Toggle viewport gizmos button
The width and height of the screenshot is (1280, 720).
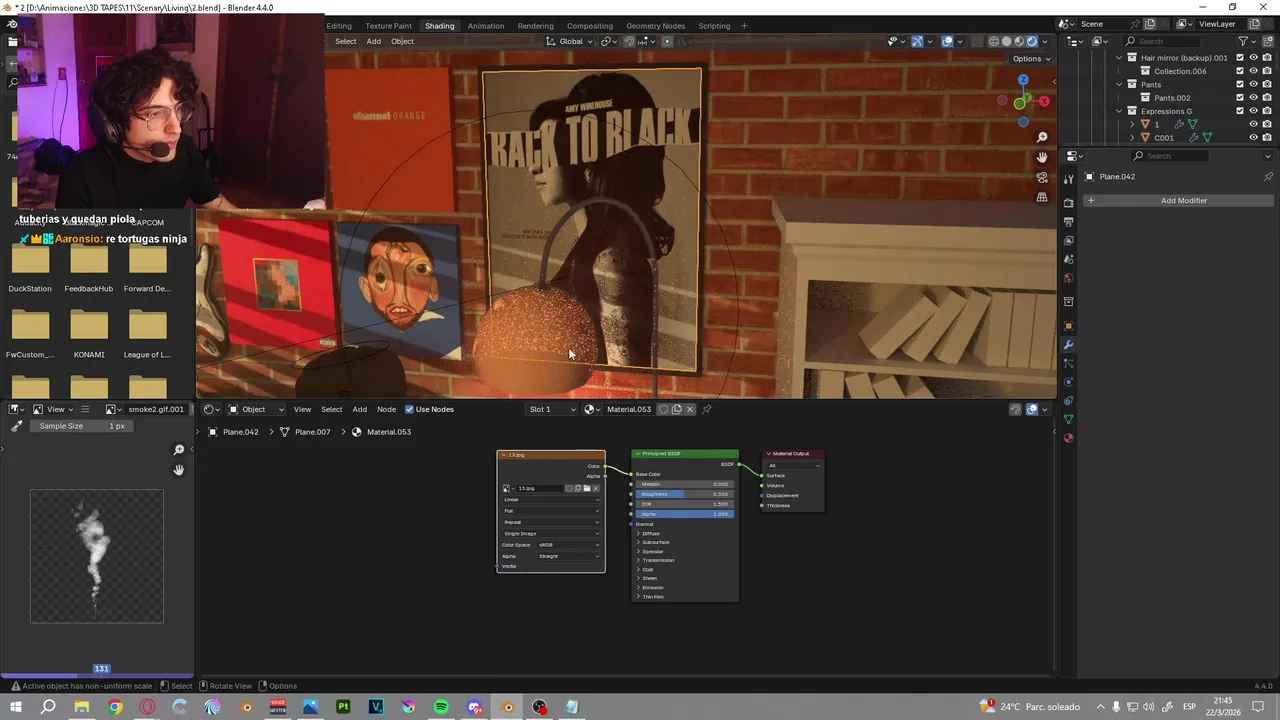(917, 41)
